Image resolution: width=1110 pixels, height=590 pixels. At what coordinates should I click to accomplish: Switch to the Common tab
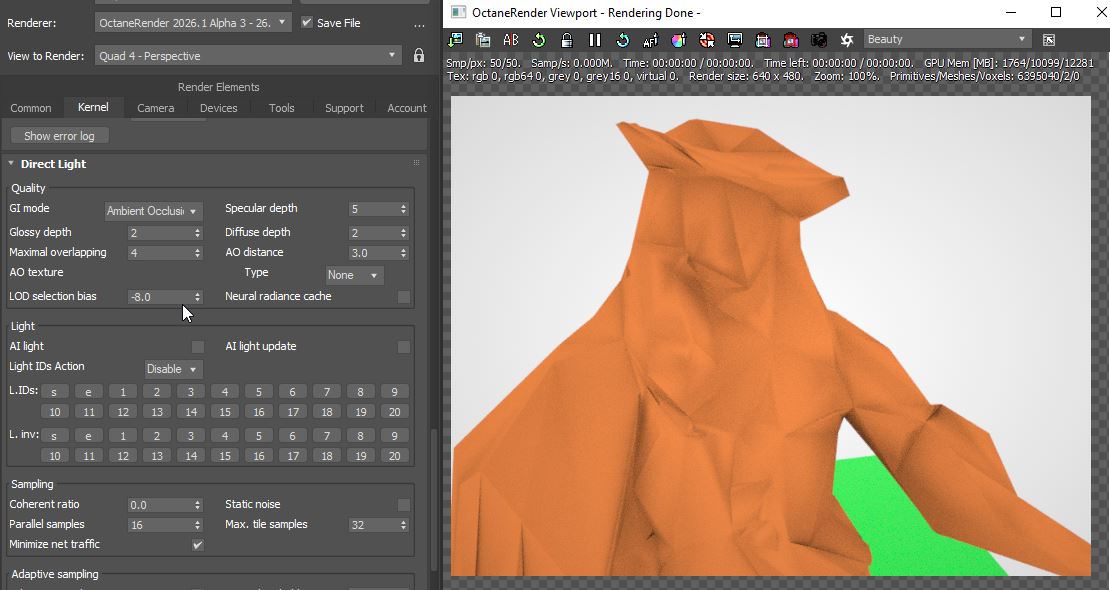(x=30, y=108)
